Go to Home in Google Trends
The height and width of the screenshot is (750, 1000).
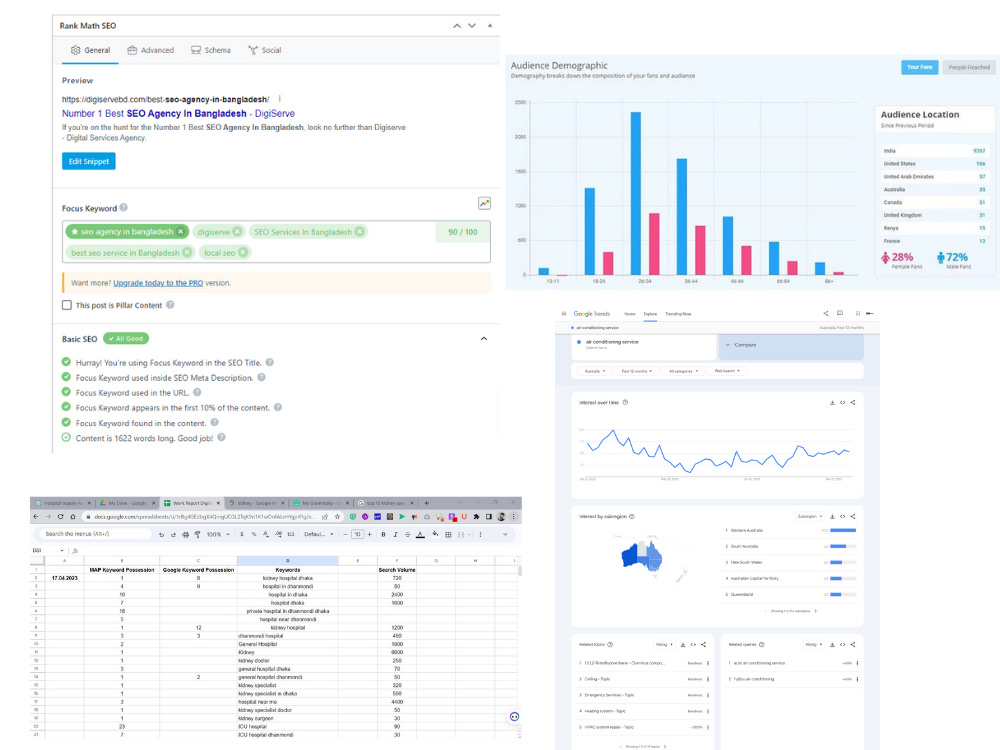point(629,314)
